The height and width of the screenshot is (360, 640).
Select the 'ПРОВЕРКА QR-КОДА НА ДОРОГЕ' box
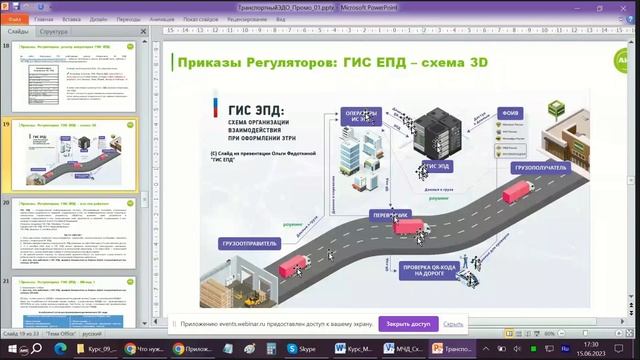429,271
